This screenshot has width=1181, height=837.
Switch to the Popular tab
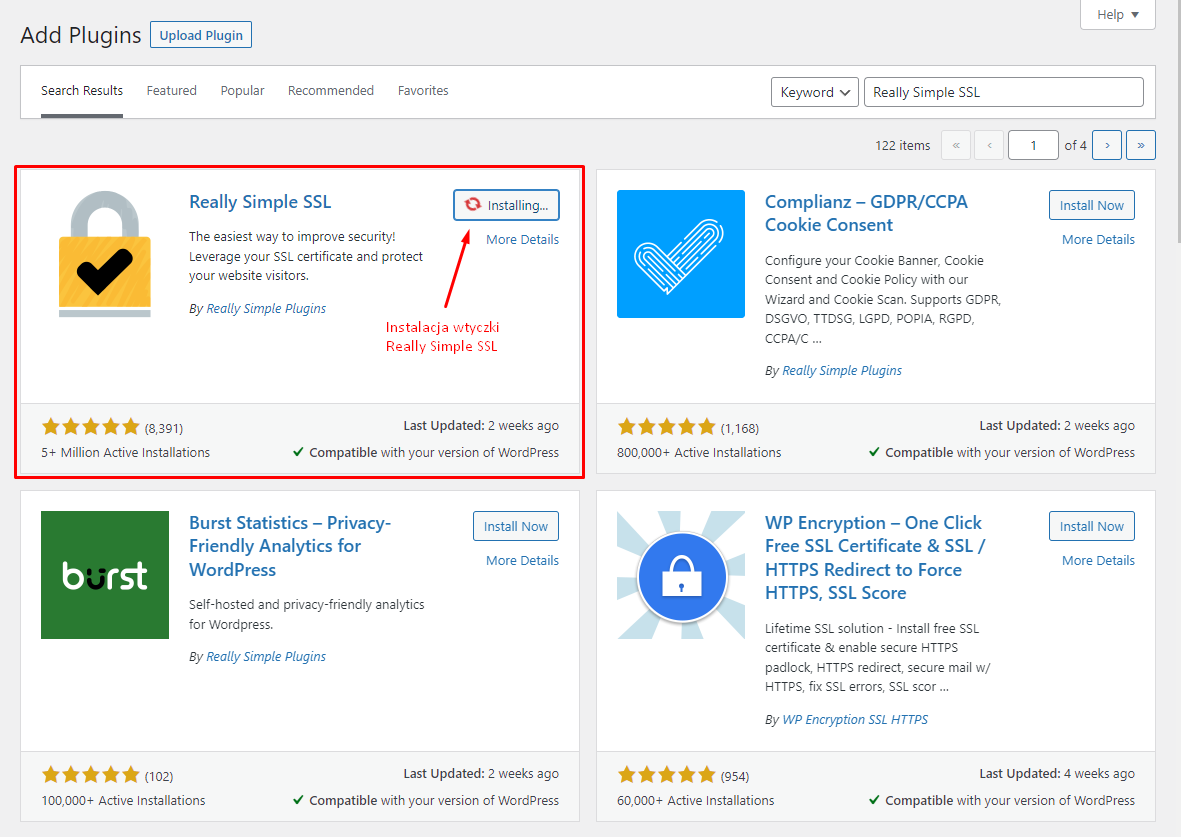click(x=243, y=90)
